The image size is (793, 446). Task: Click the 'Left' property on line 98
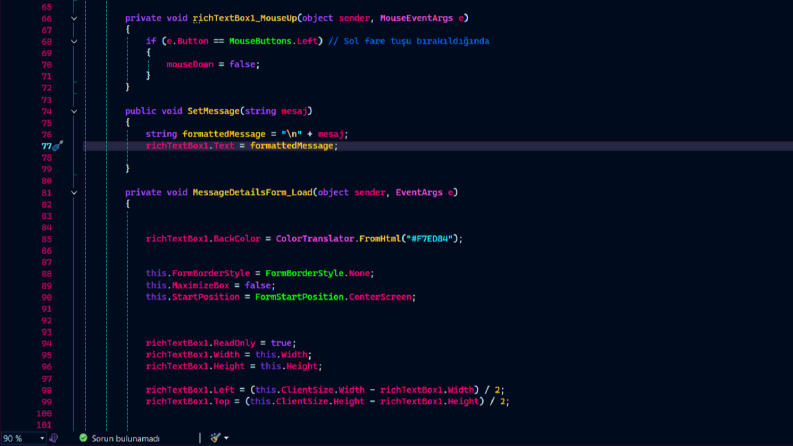pos(224,390)
